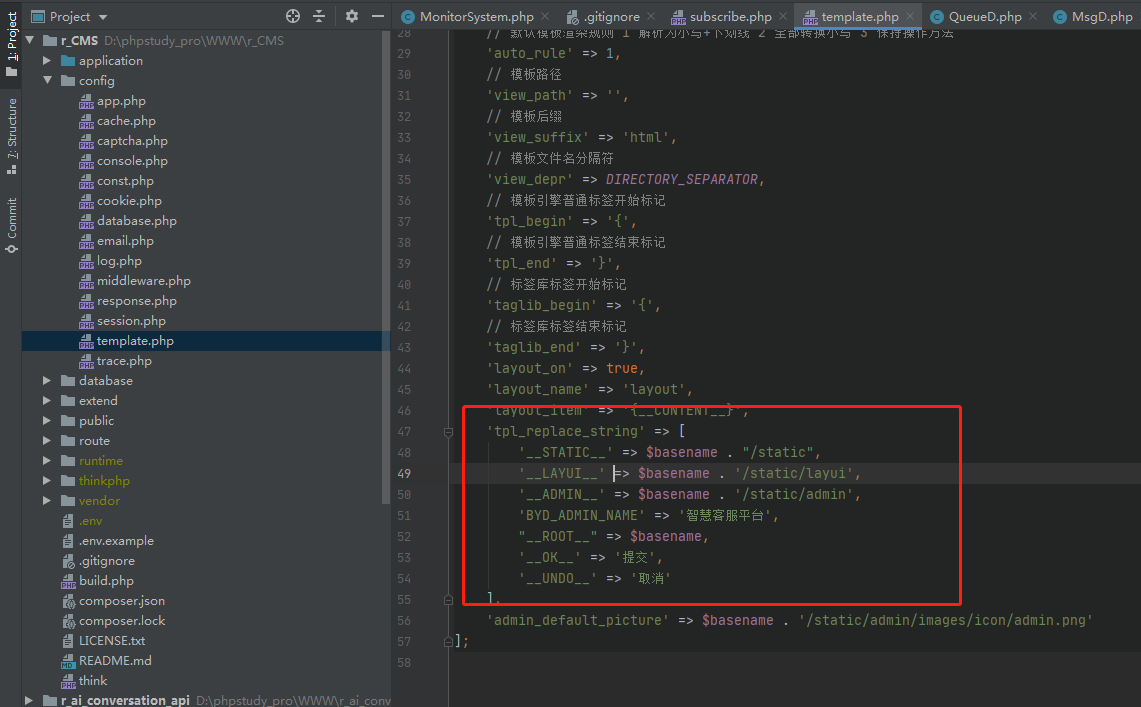Open the Project view dropdown arrow
Image resolution: width=1141 pixels, height=707 pixels.
pyautogui.click(x=100, y=16)
